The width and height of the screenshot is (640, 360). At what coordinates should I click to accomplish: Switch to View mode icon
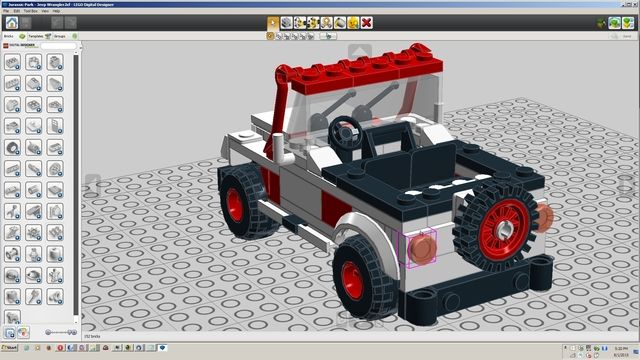(615, 23)
